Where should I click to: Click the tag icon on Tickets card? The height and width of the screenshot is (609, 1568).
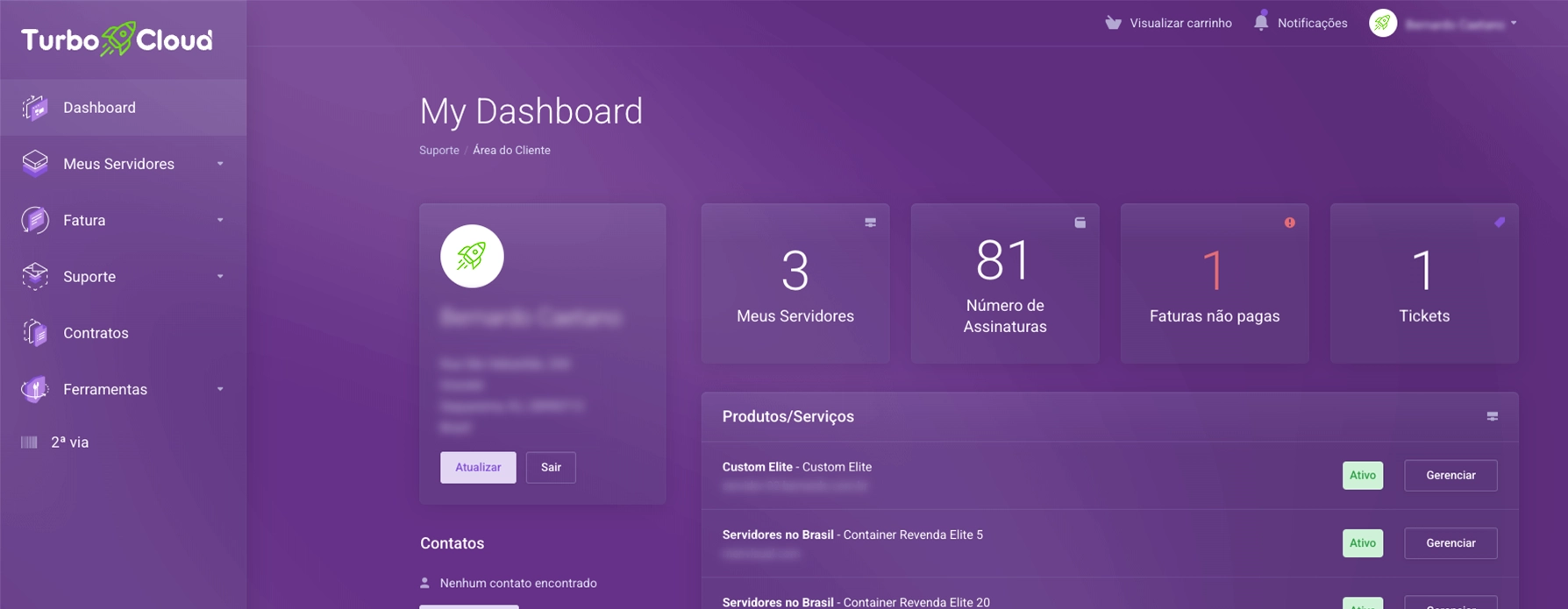click(1500, 223)
